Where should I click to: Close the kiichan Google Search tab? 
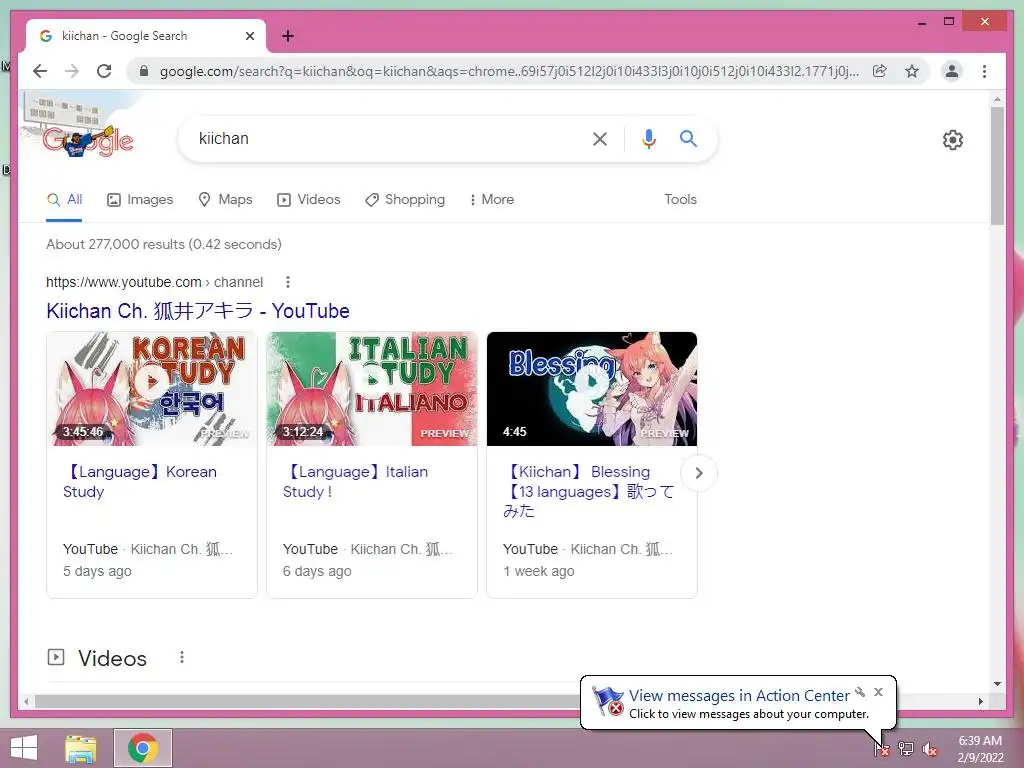(x=249, y=36)
